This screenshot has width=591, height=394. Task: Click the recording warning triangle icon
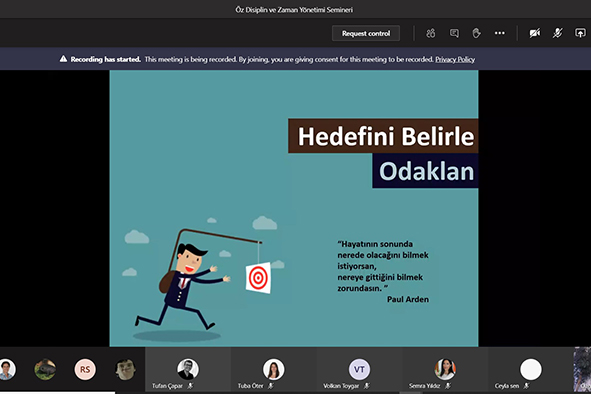[x=63, y=59]
